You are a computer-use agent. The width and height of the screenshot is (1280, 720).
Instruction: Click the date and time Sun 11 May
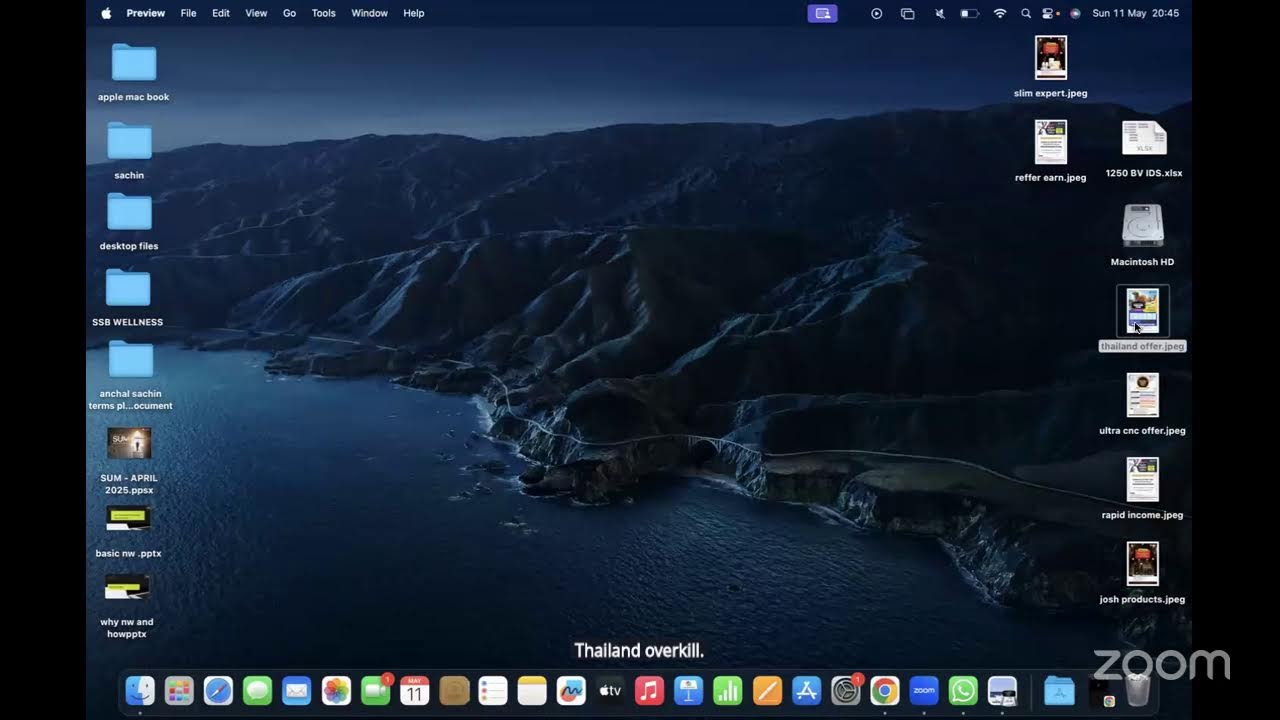pos(1135,13)
